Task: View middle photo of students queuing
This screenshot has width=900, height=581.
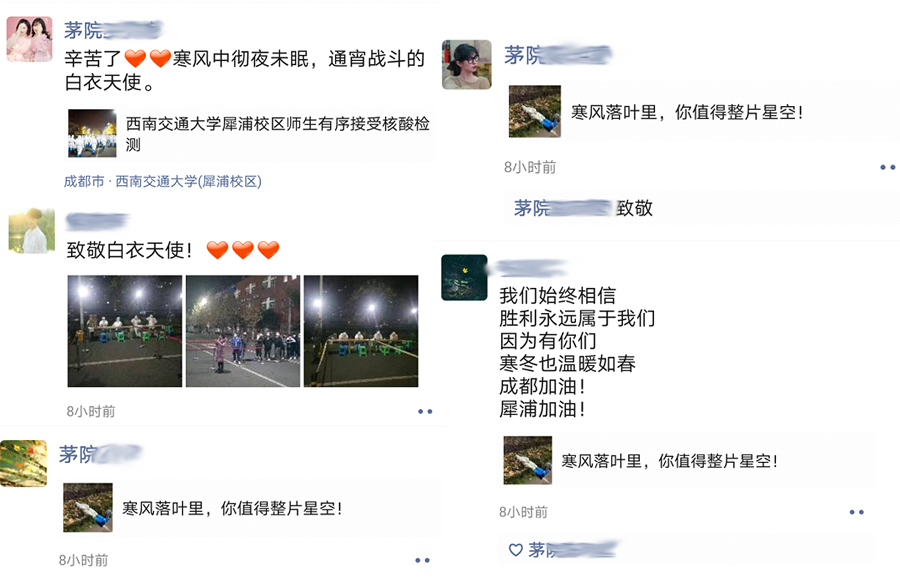Action: coord(243,331)
